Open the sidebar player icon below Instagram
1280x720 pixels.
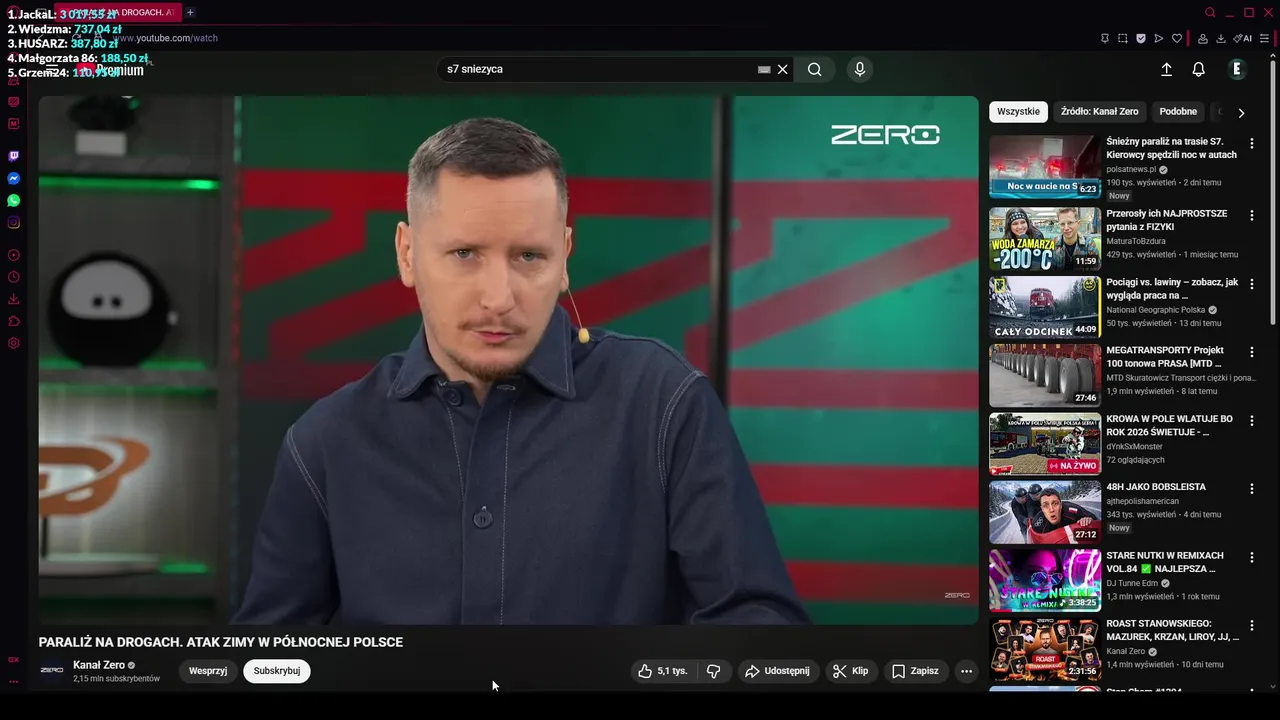pos(14,255)
